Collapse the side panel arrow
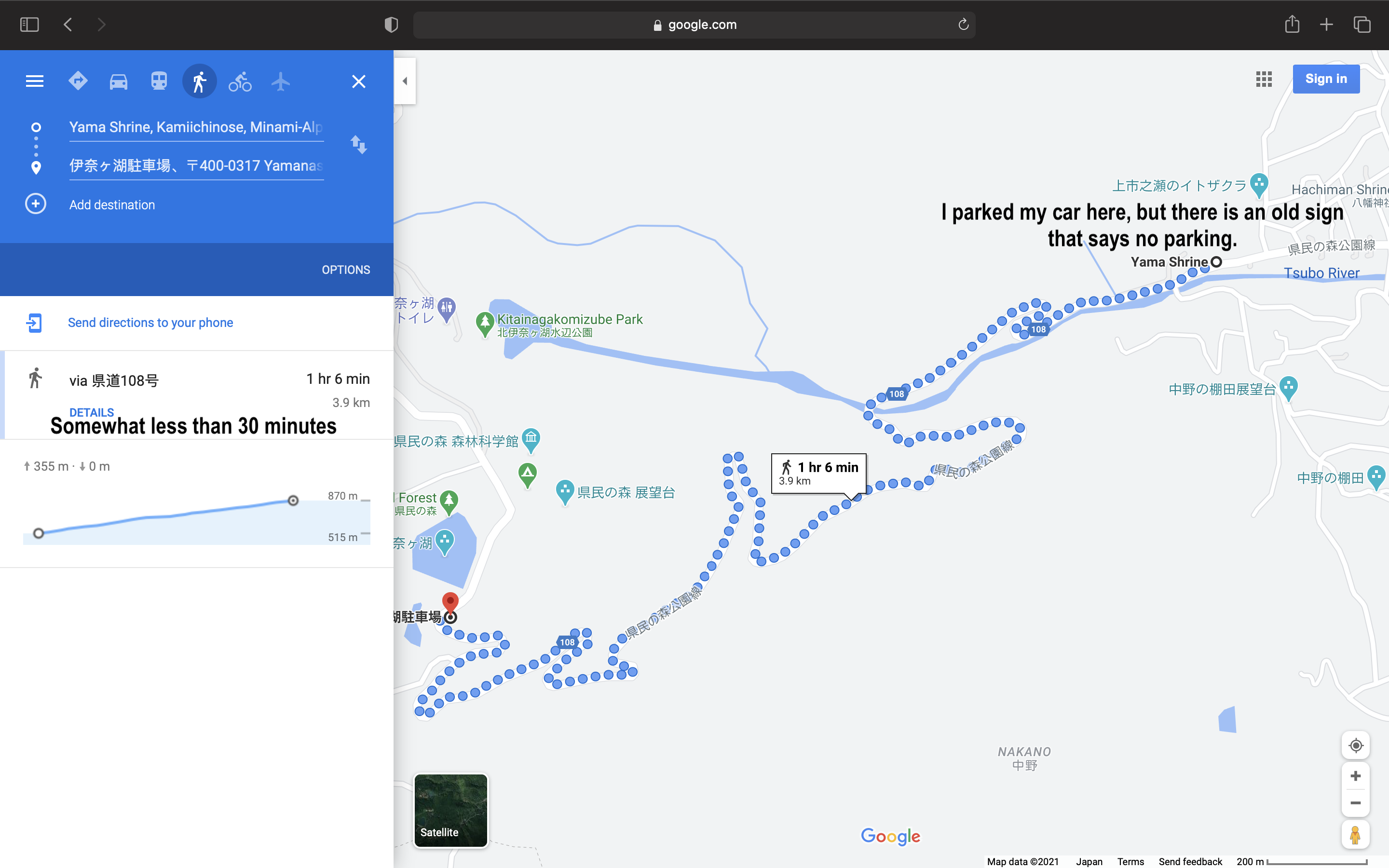The height and width of the screenshot is (868, 1389). tap(405, 81)
